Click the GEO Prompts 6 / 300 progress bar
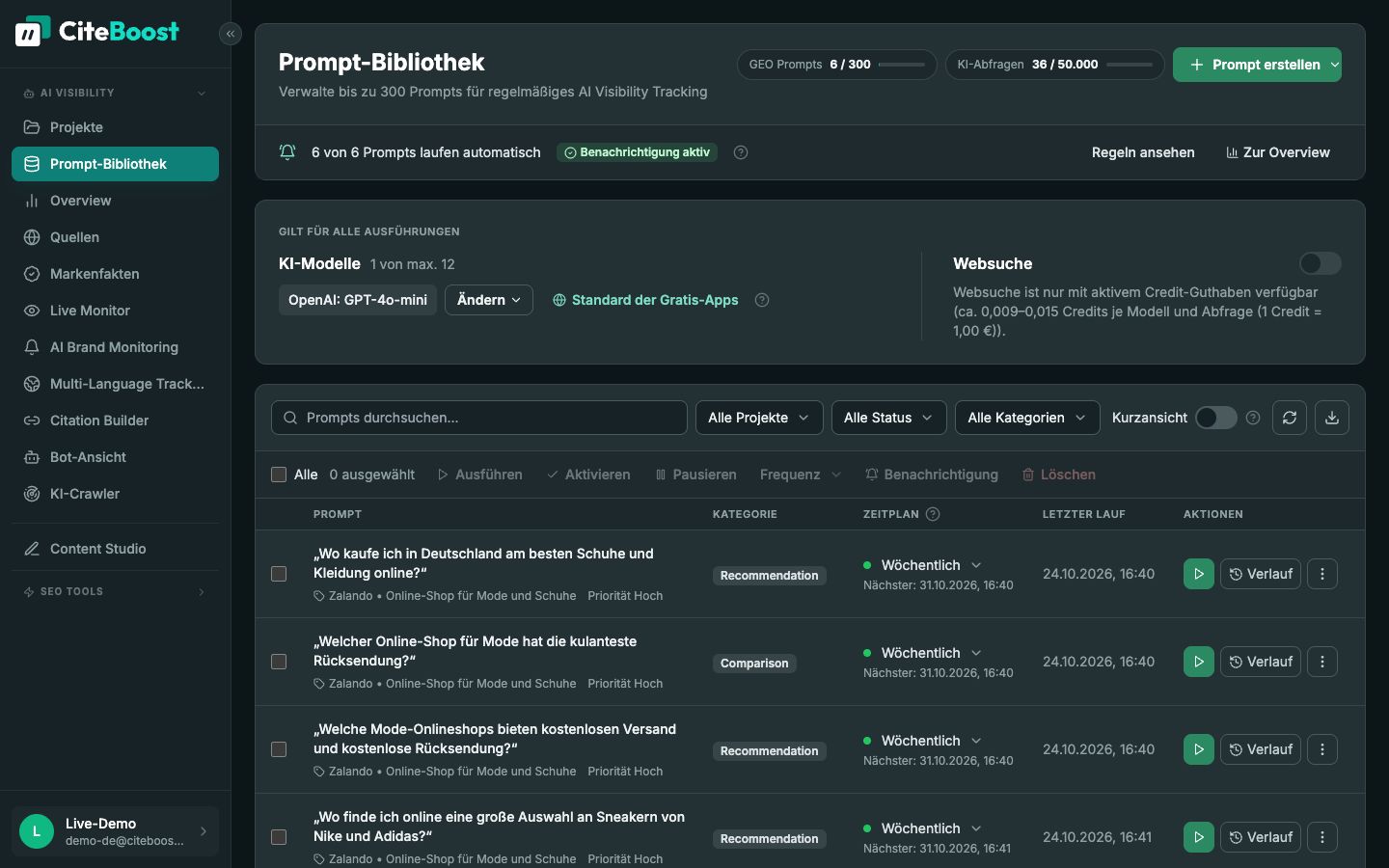The height and width of the screenshot is (868, 1389). click(901, 65)
